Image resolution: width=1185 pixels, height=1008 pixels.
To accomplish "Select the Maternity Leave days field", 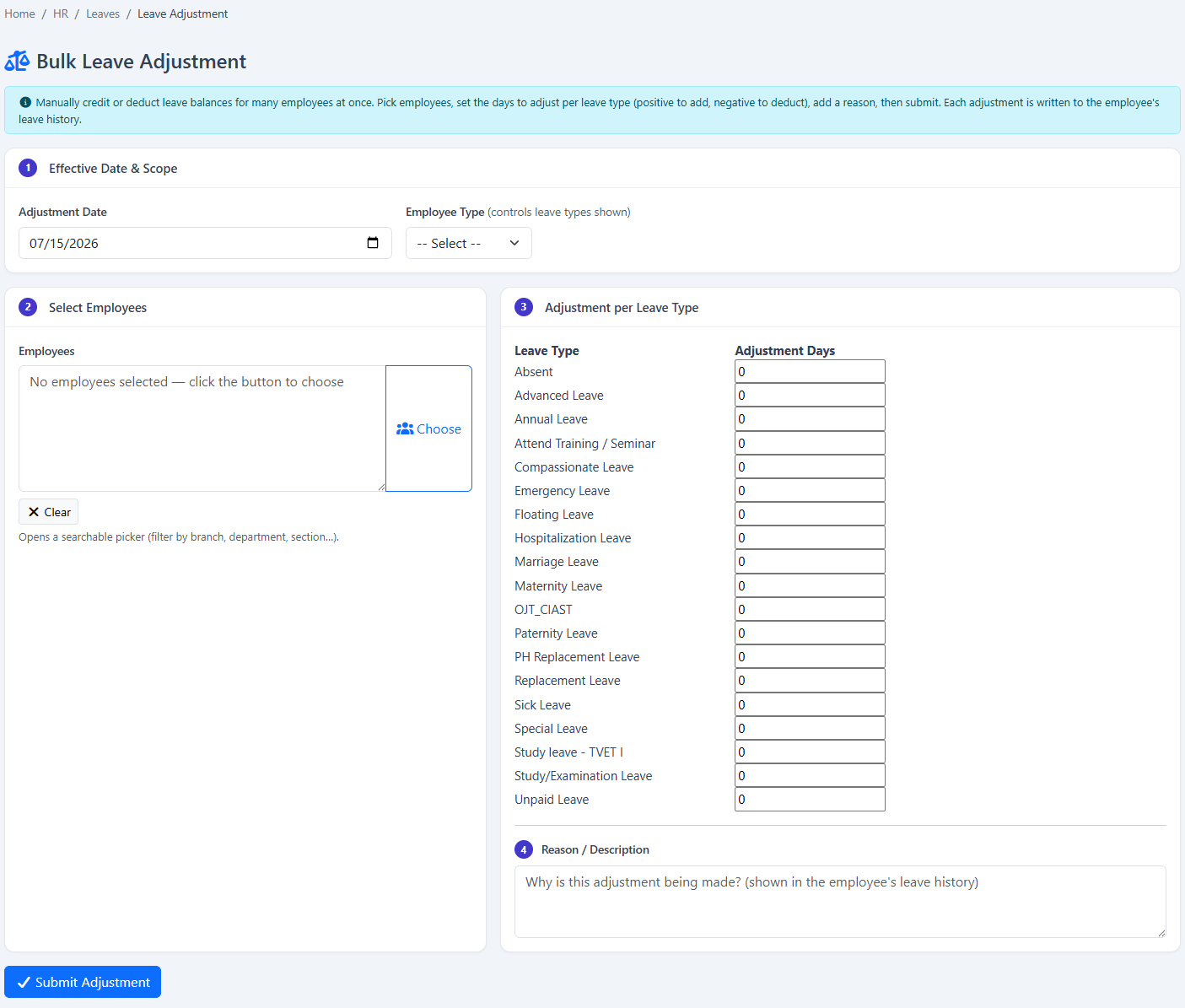I will click(x=810, y=585).
